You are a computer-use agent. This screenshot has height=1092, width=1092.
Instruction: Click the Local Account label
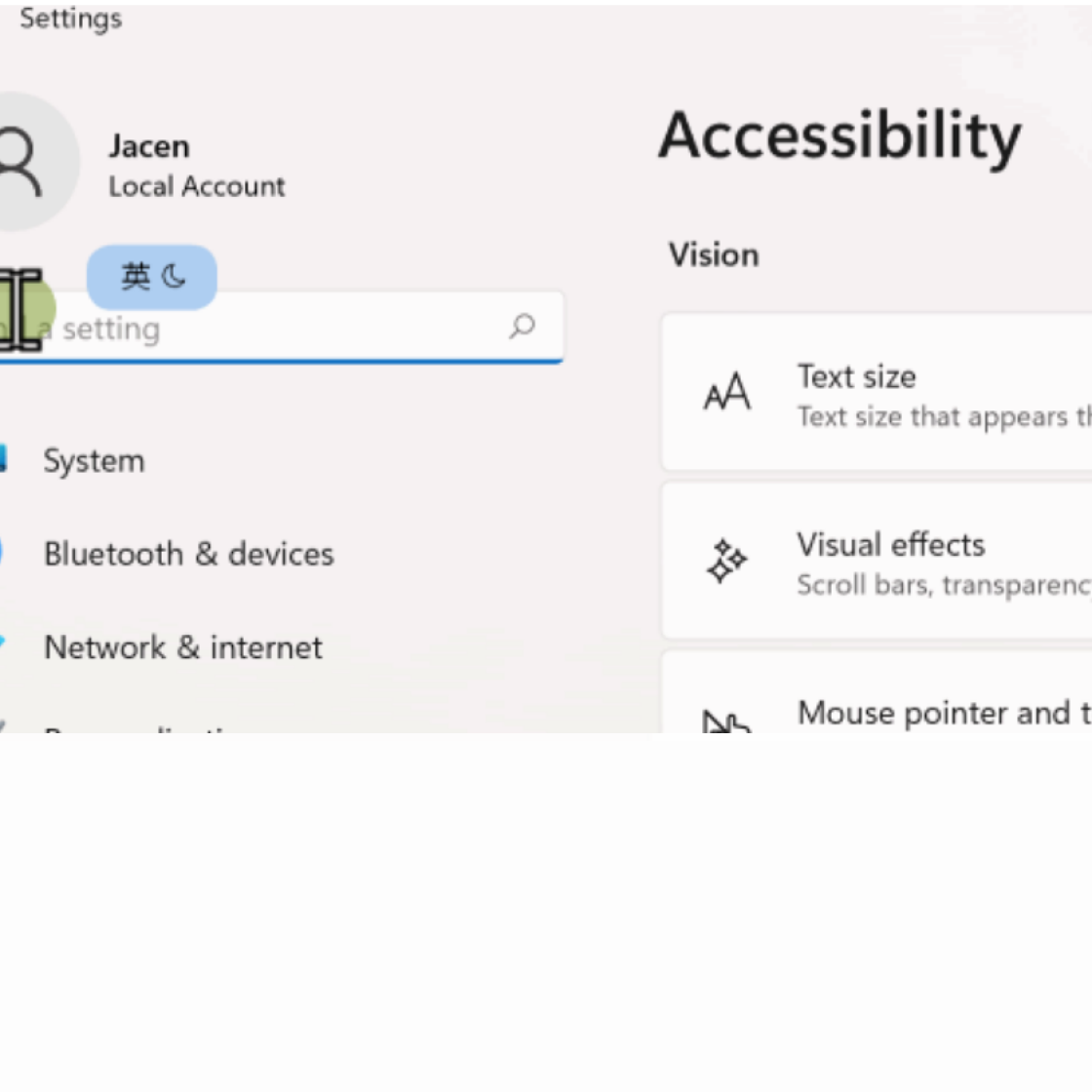point(196,186)
